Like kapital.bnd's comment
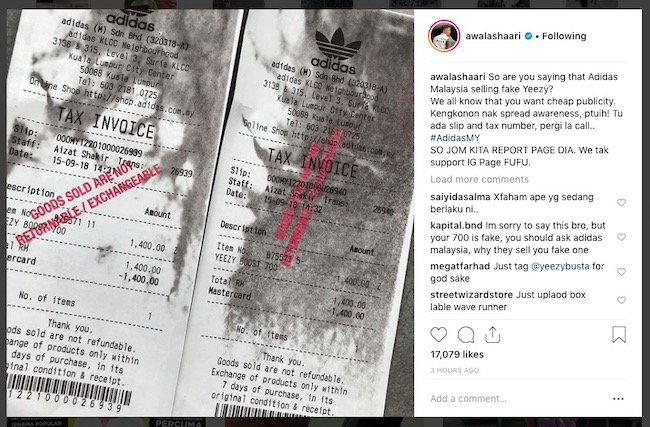 coord(621,237)
